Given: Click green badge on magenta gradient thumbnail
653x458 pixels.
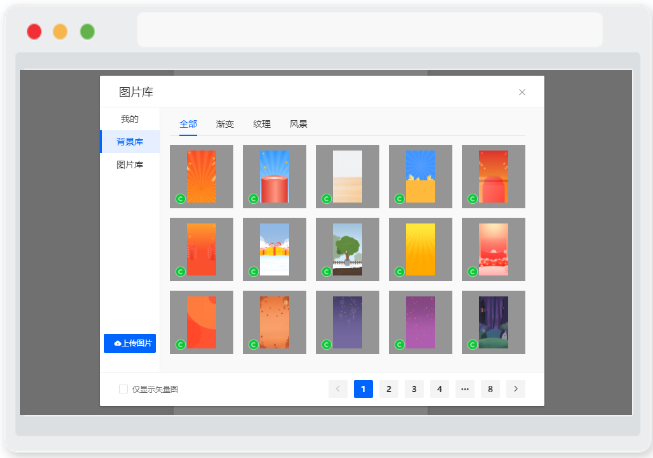Looking at the screenshot, I should coord(399,345).
